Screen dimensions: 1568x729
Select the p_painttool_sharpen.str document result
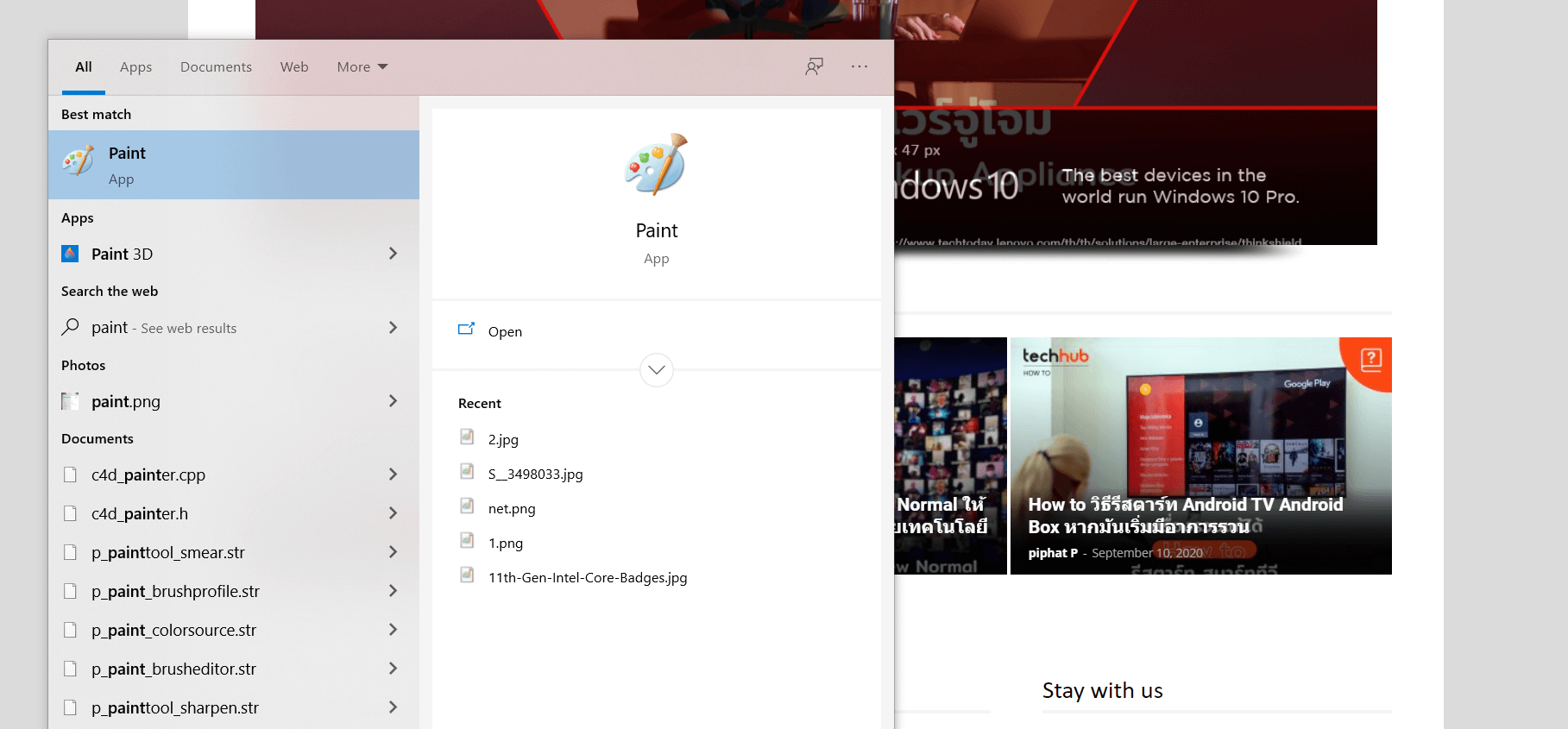pyautogui.click(x=234, y=707)
